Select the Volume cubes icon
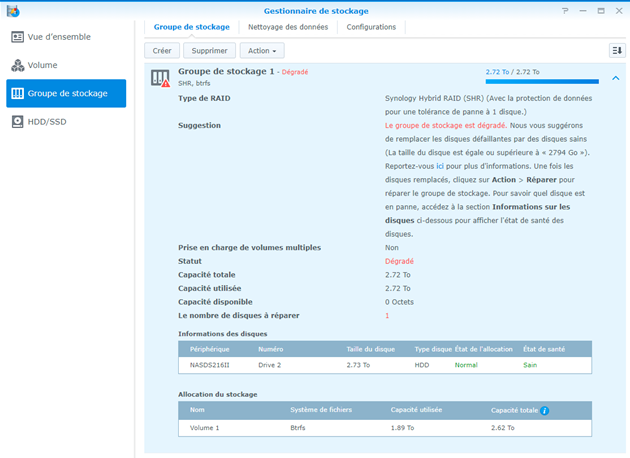 tap(17, 65)
